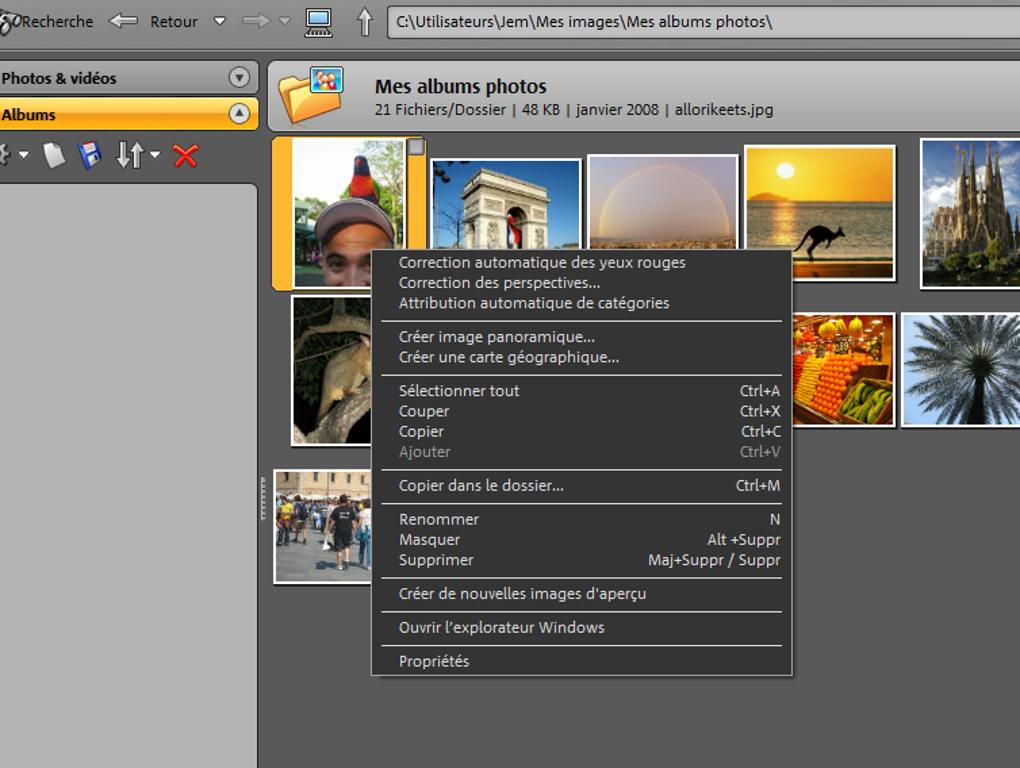
Task: Sort photos using the up-down arrows icon
Action: [128, 155]
